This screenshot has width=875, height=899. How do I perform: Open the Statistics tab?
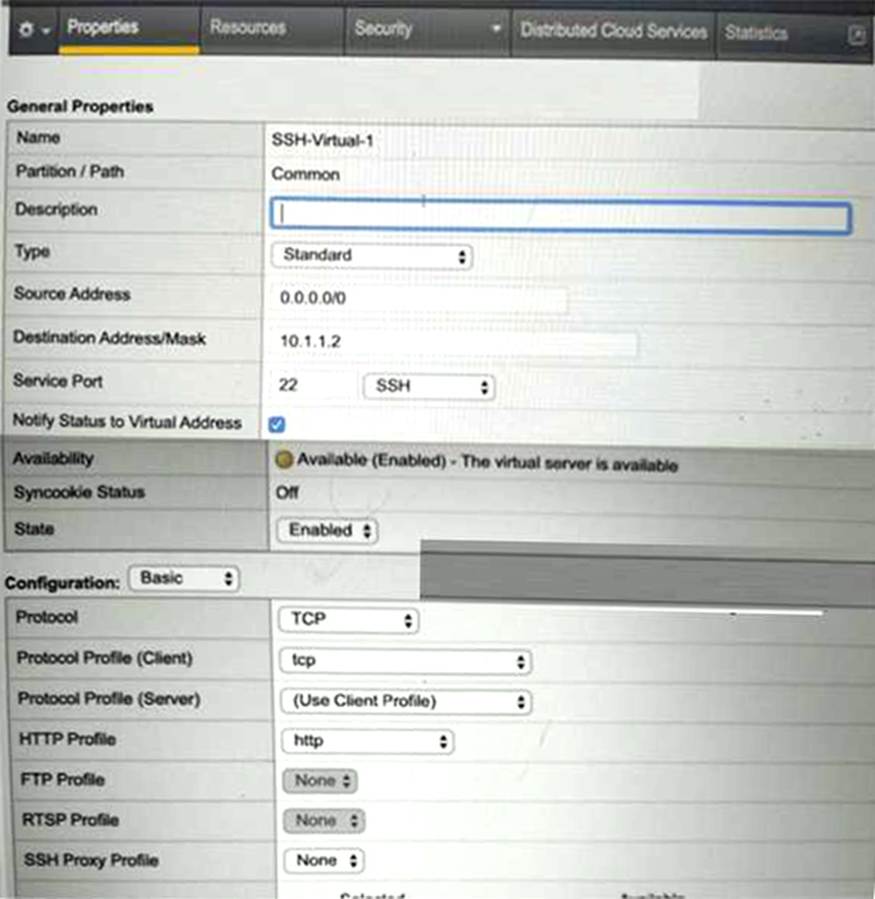[756, 33]
